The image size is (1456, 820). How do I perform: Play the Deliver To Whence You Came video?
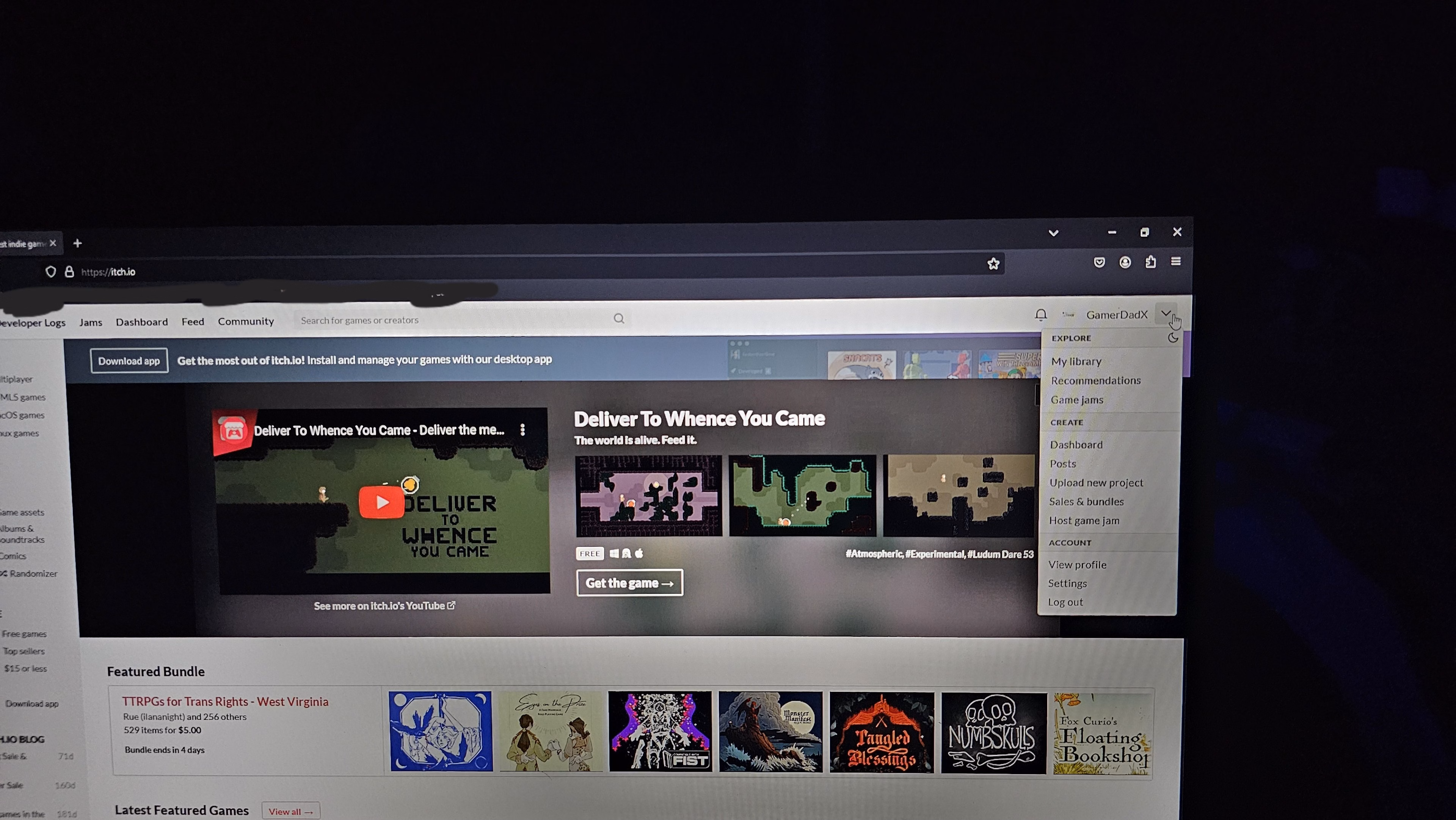pyautogui.click(x=381, y=502)
